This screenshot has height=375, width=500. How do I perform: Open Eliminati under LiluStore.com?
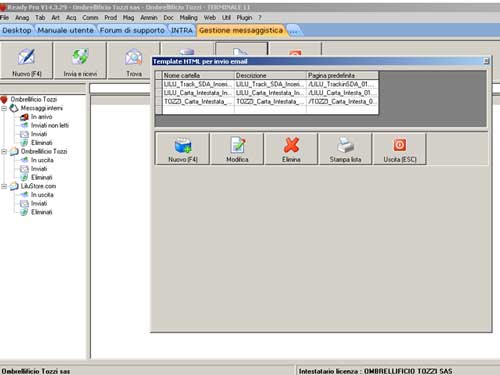pos(42,212)
